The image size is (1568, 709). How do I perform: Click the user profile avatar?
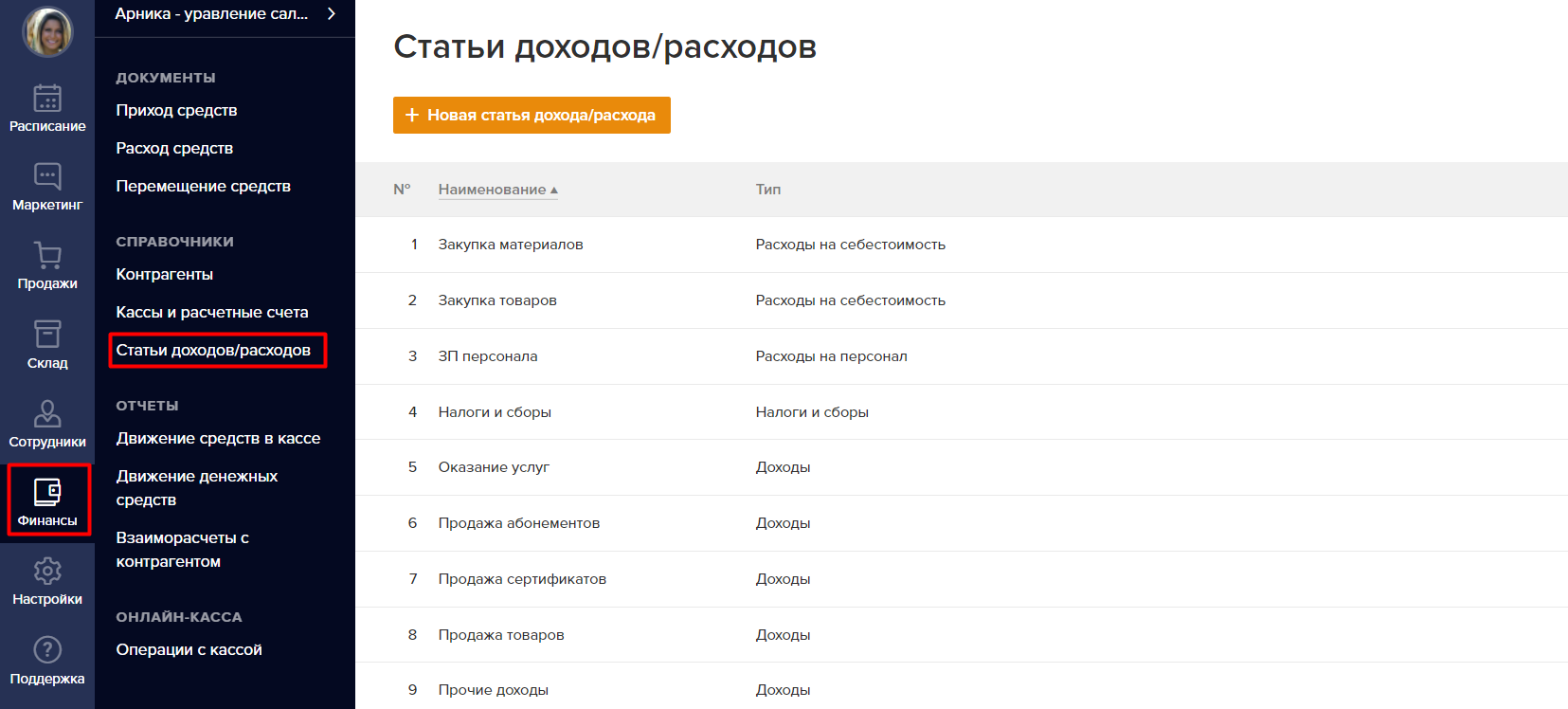pyautogui.click(x=47, y=31)
